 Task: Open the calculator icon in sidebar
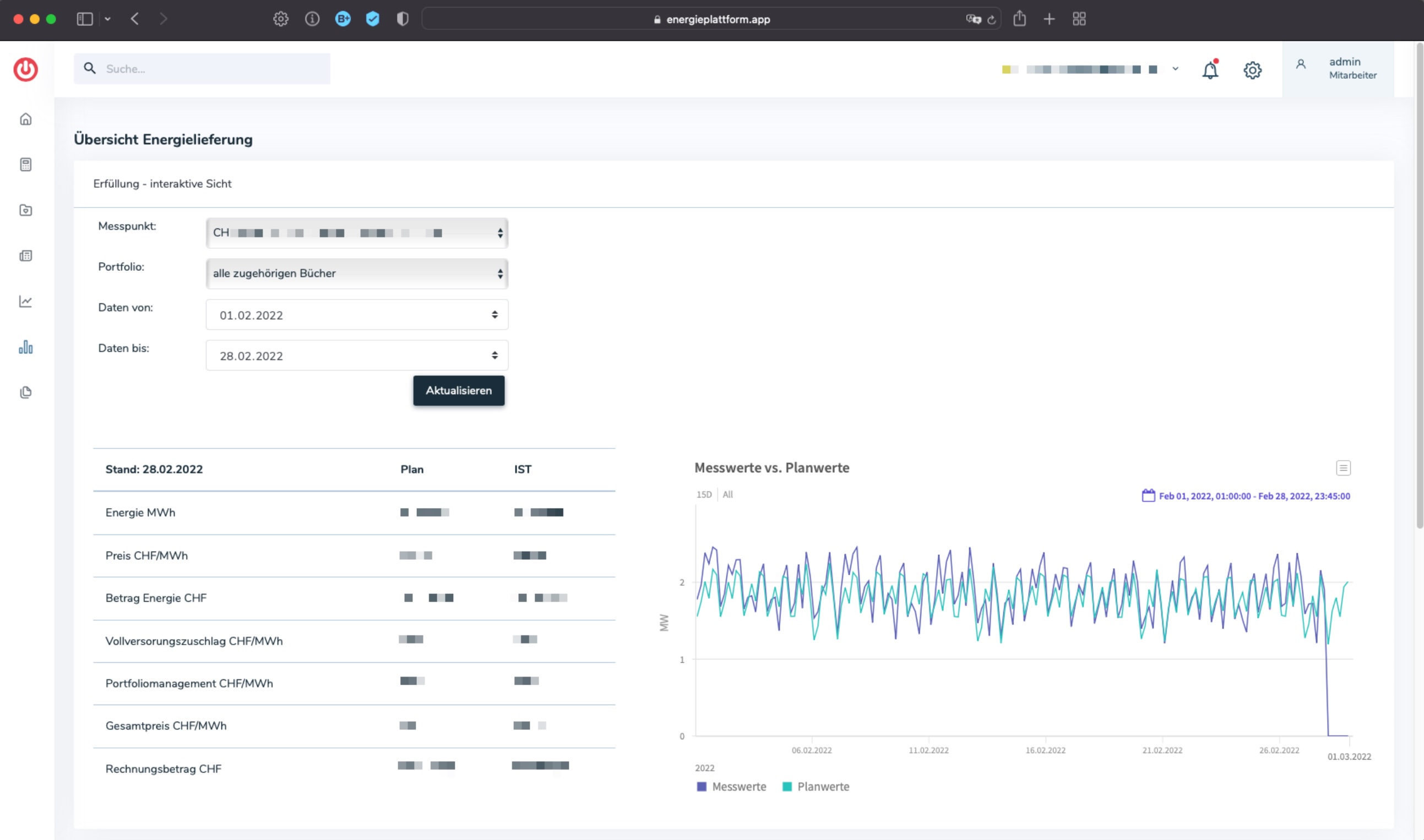[x=25, y=164]
